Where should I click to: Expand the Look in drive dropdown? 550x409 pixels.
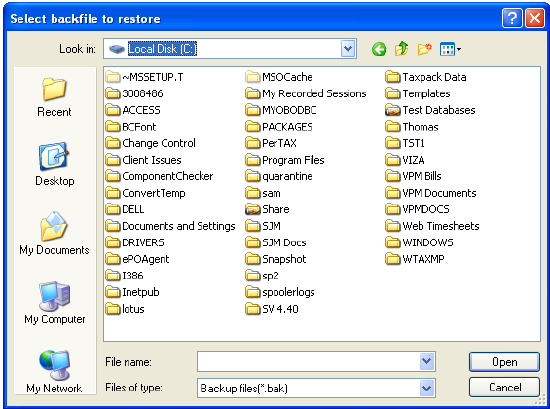[x=348, y=49]
